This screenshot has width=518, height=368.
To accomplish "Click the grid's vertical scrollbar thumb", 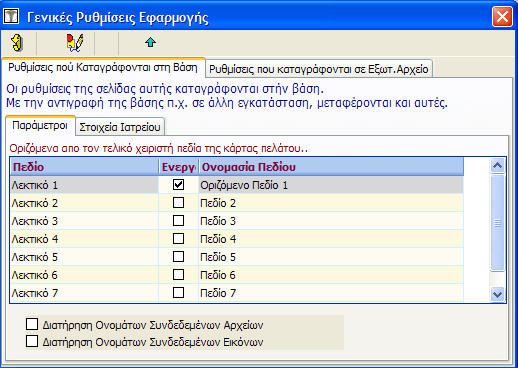I will click(497, 223).
